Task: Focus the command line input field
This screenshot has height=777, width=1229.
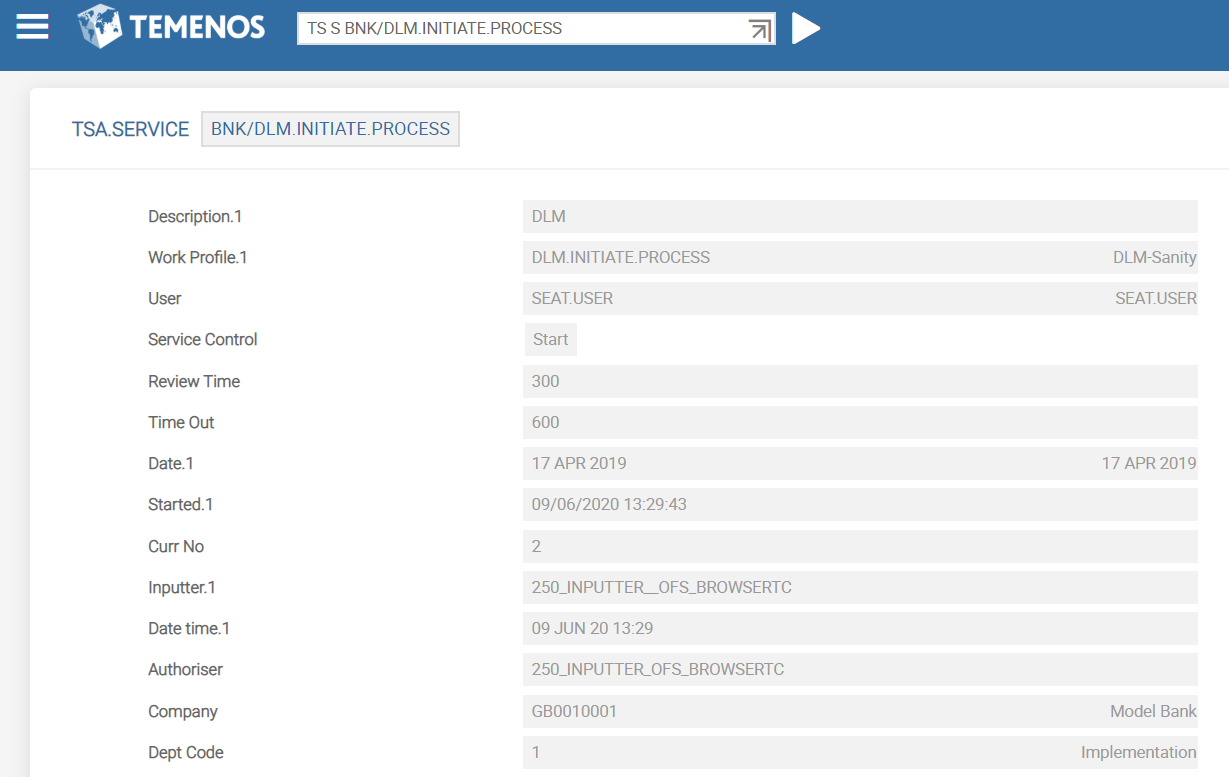Action: [x=520, y=29]
